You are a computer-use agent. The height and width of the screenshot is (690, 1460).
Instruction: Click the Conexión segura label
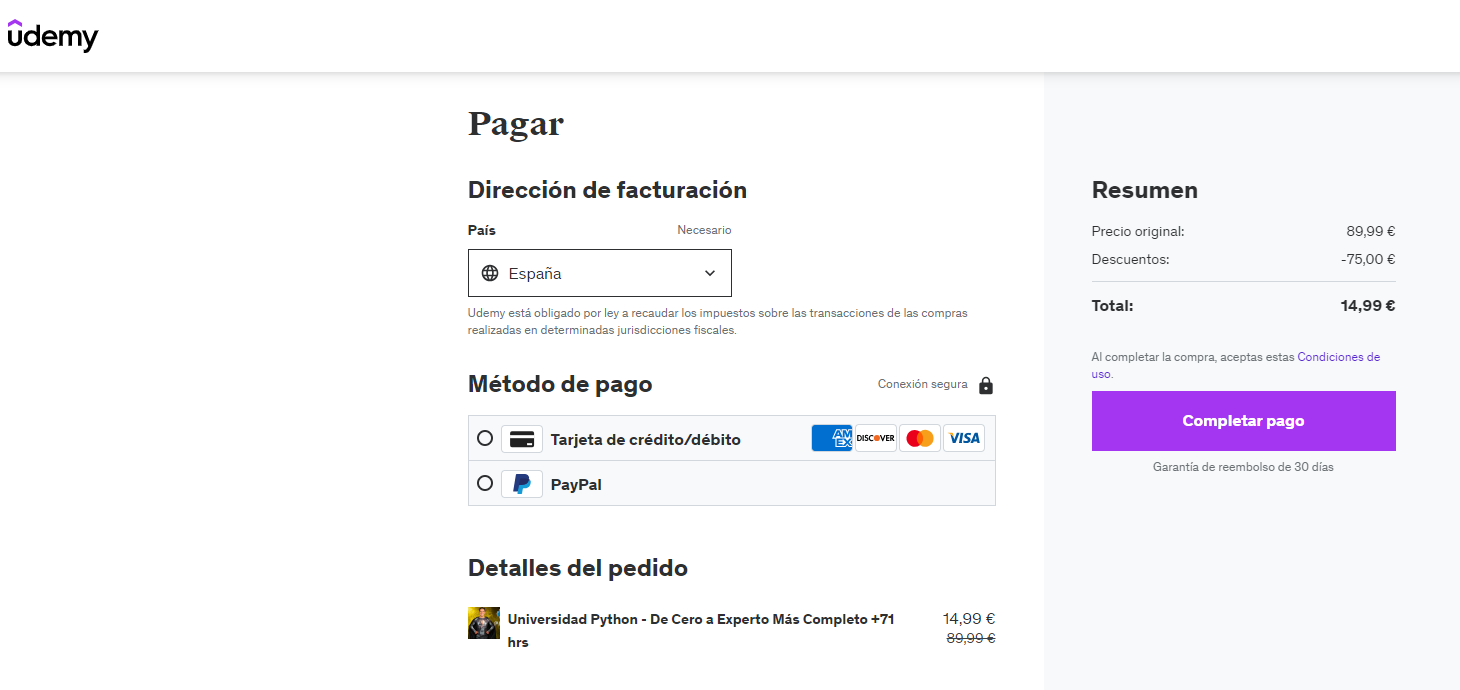click(923, 384)
